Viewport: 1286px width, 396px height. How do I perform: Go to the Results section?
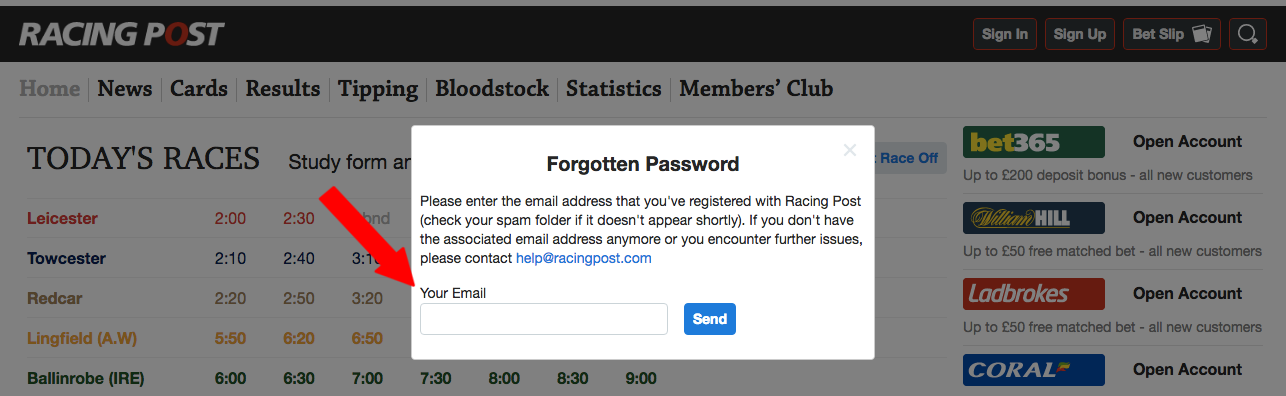coord(283,88)
